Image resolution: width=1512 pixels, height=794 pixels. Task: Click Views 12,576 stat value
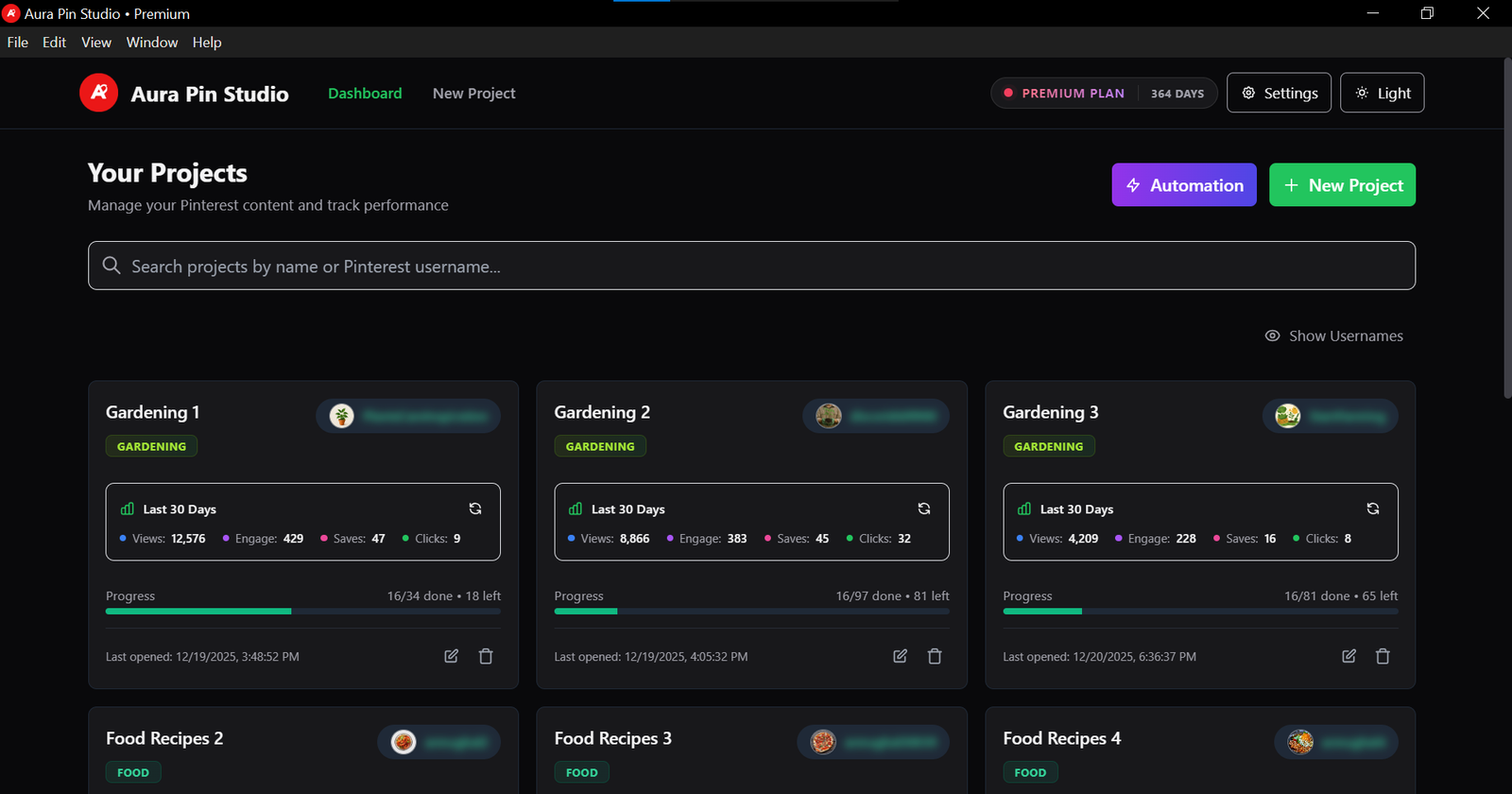coord(188,539)
